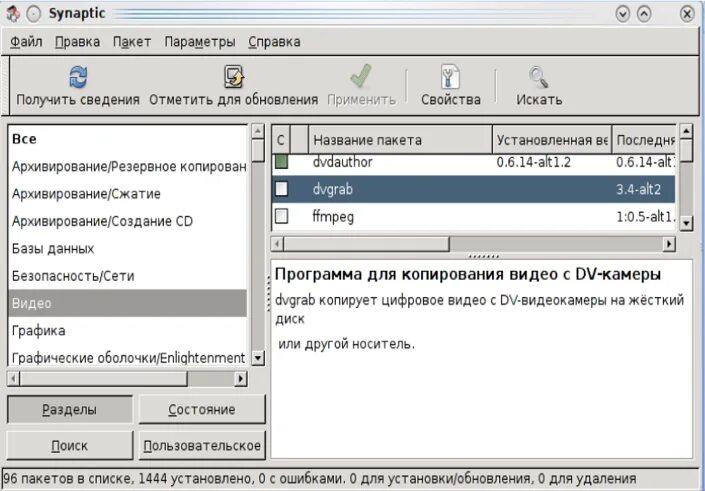Click the Искать magnifier icon
705x491 pixels.
pyautogui.click(x=538, y=77)
